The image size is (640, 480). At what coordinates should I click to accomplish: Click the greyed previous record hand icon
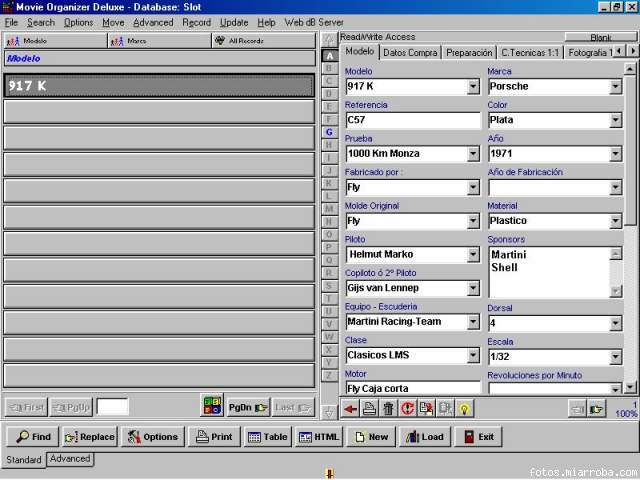[x=577, y=409]
